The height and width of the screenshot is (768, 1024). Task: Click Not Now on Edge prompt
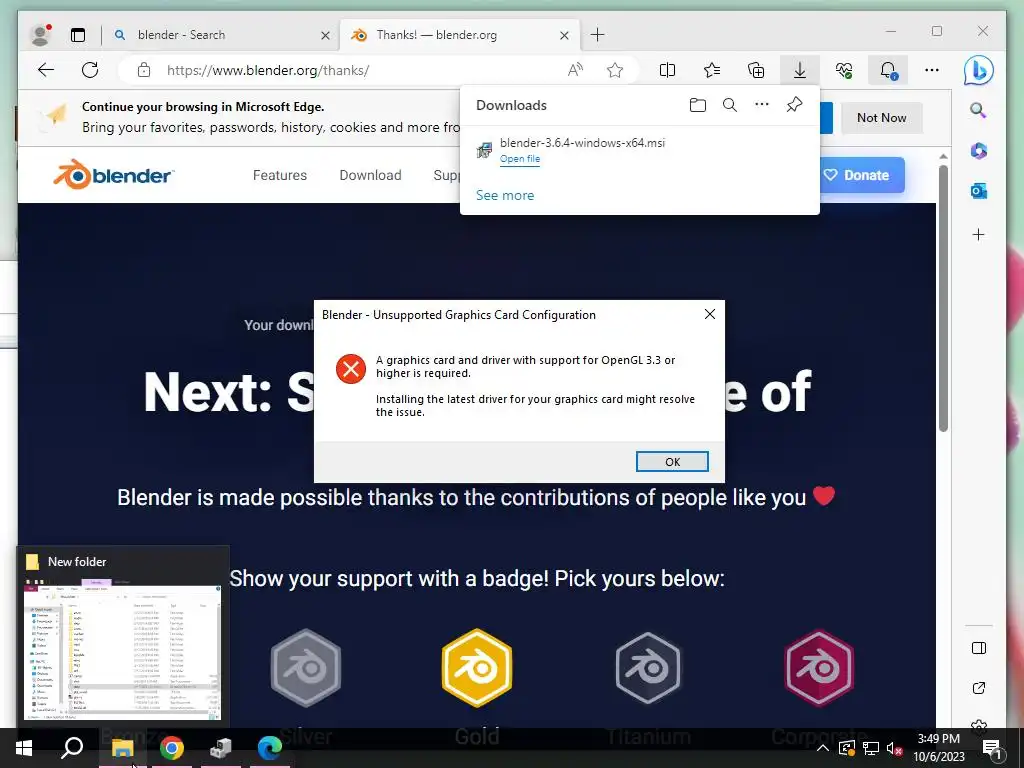tap(882, 118)
